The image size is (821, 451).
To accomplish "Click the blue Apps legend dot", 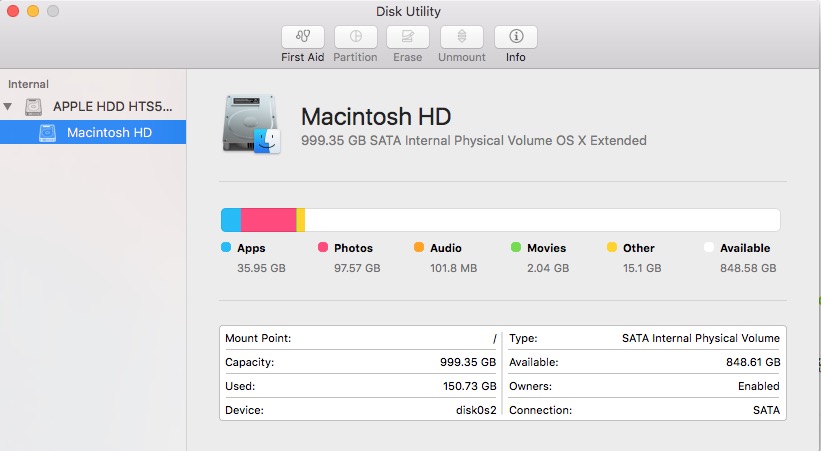I will pos(226,247).
